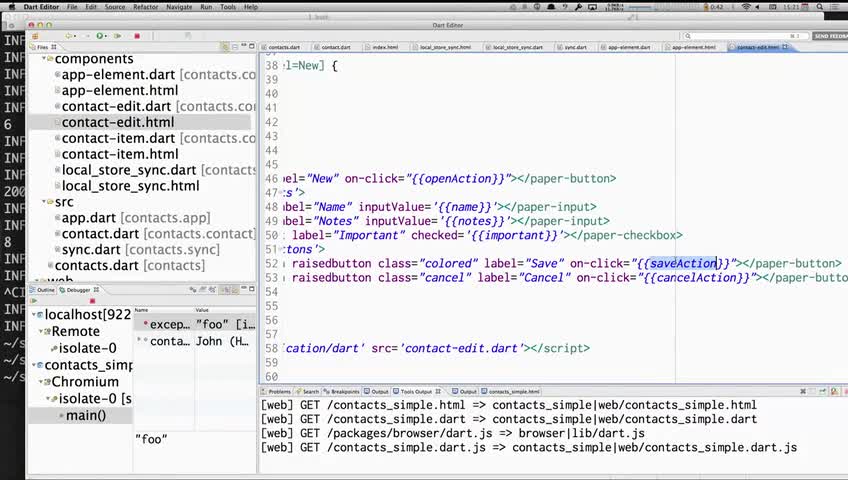
Task: Click the AirPlay display icon in menu bar
Action: pos(593,7)
